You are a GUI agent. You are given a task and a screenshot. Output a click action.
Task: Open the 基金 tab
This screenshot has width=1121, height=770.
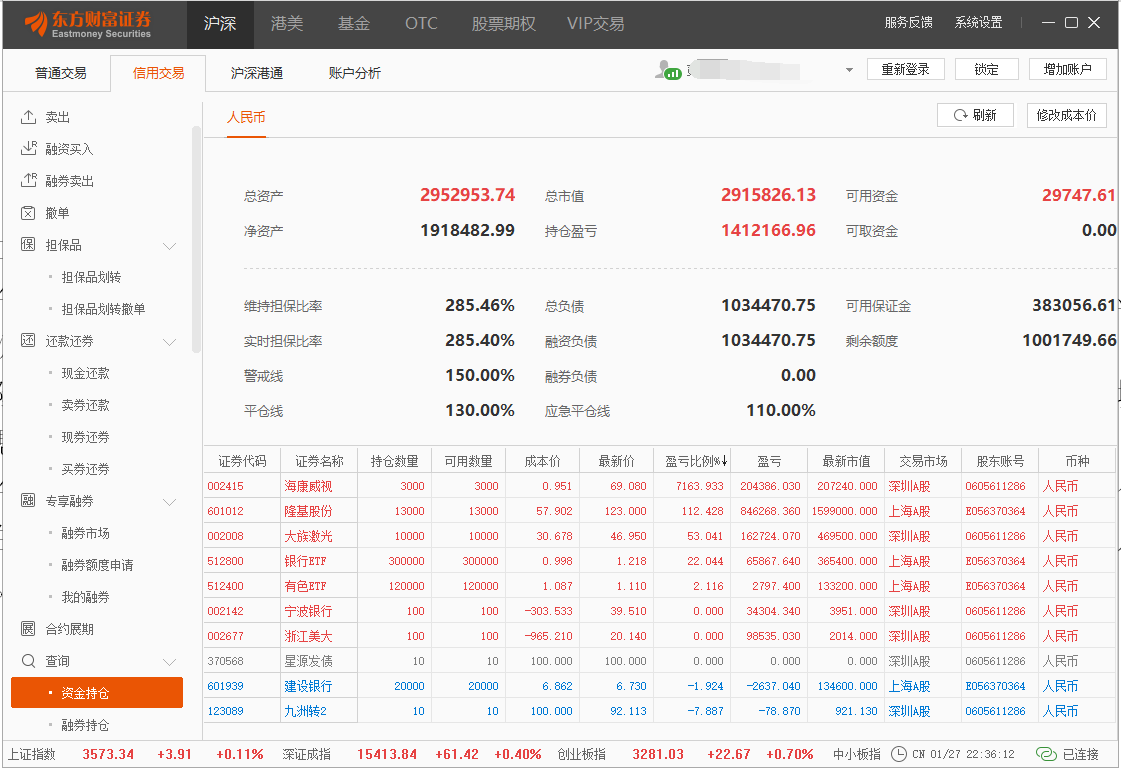354,24
